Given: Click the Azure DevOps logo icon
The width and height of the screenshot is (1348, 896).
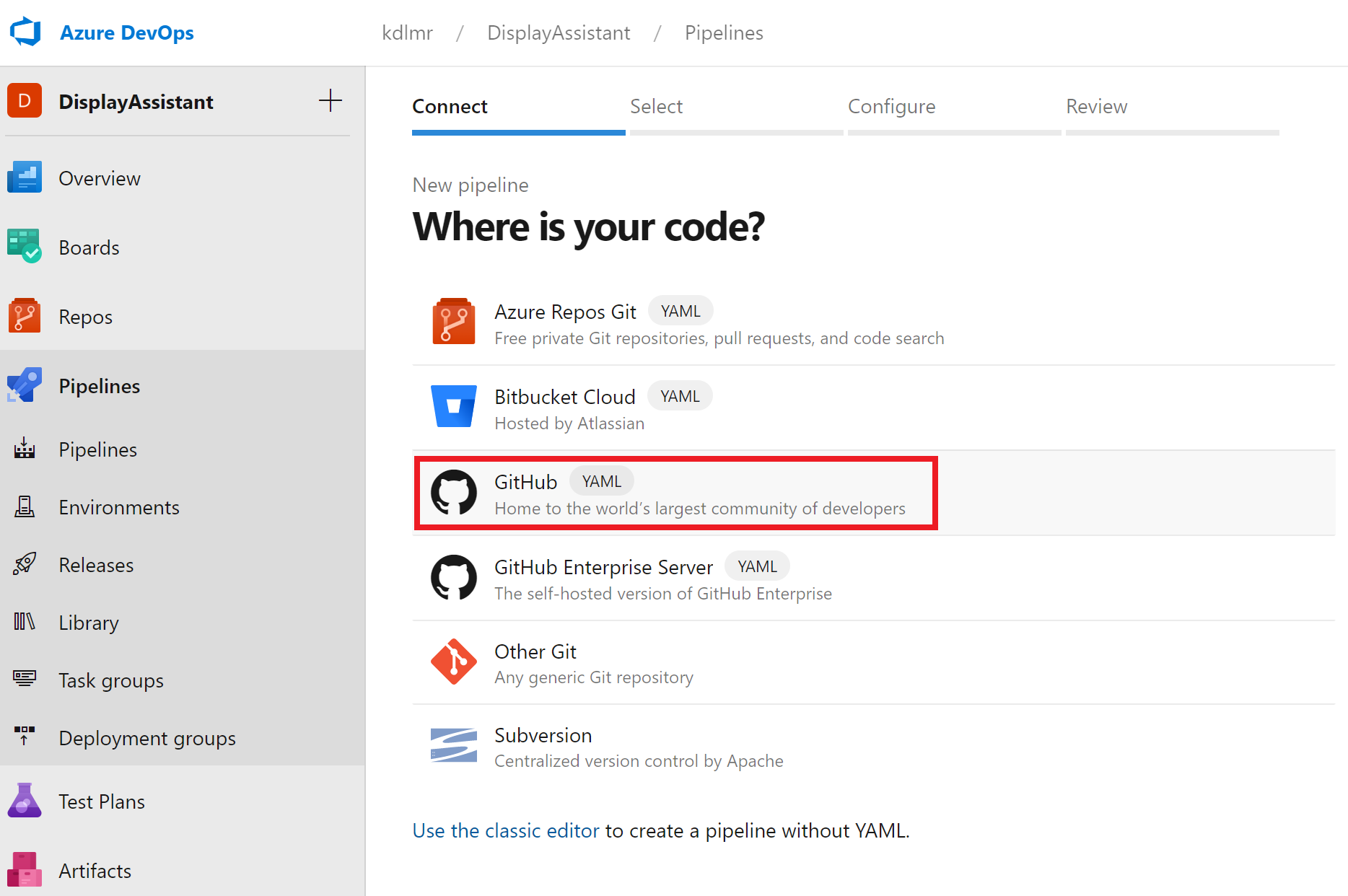Looking at the screenshot, I should pyautogui.click(x=25, y=32).
